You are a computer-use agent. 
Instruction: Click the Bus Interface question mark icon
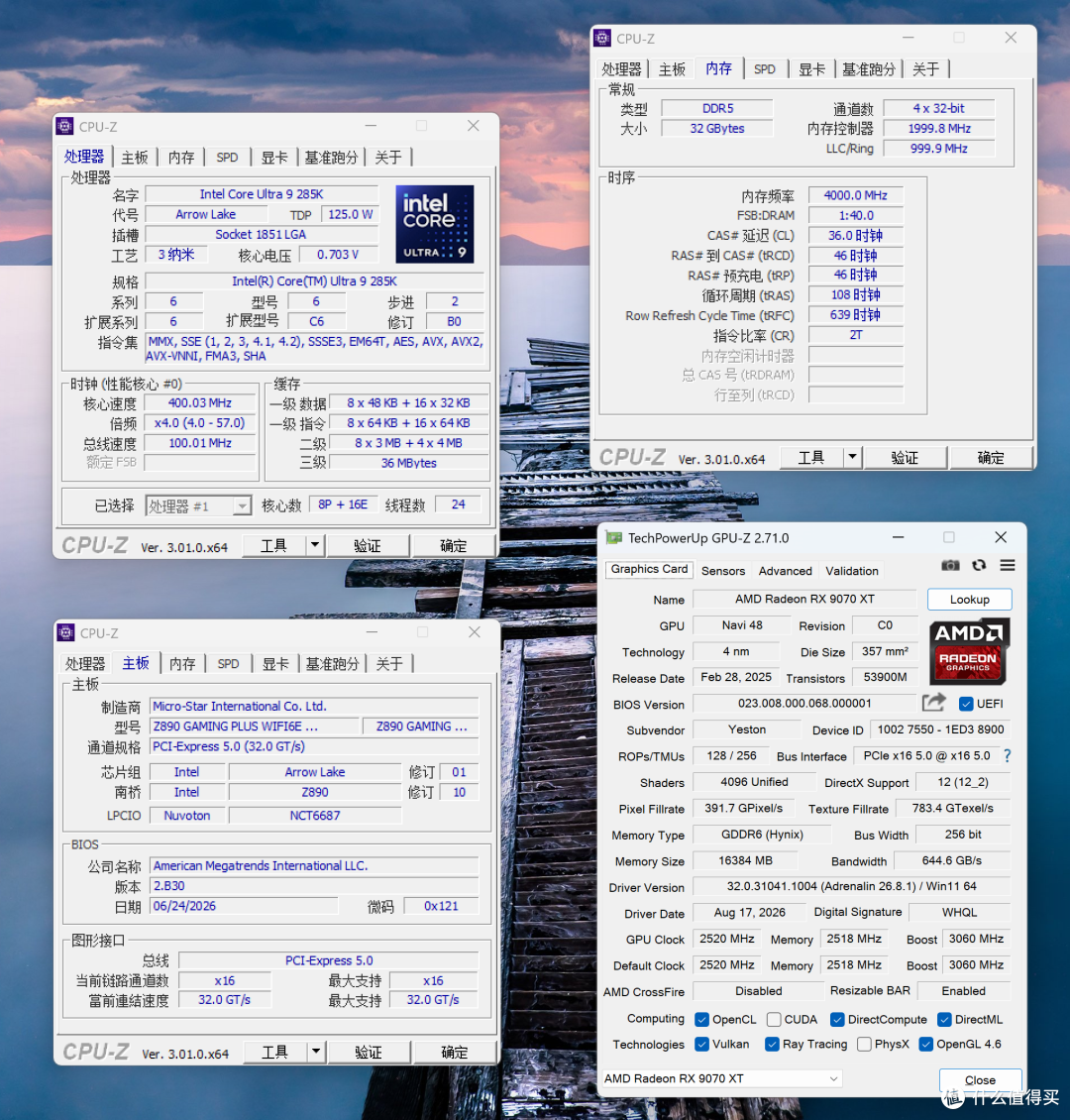[1008, 755]
